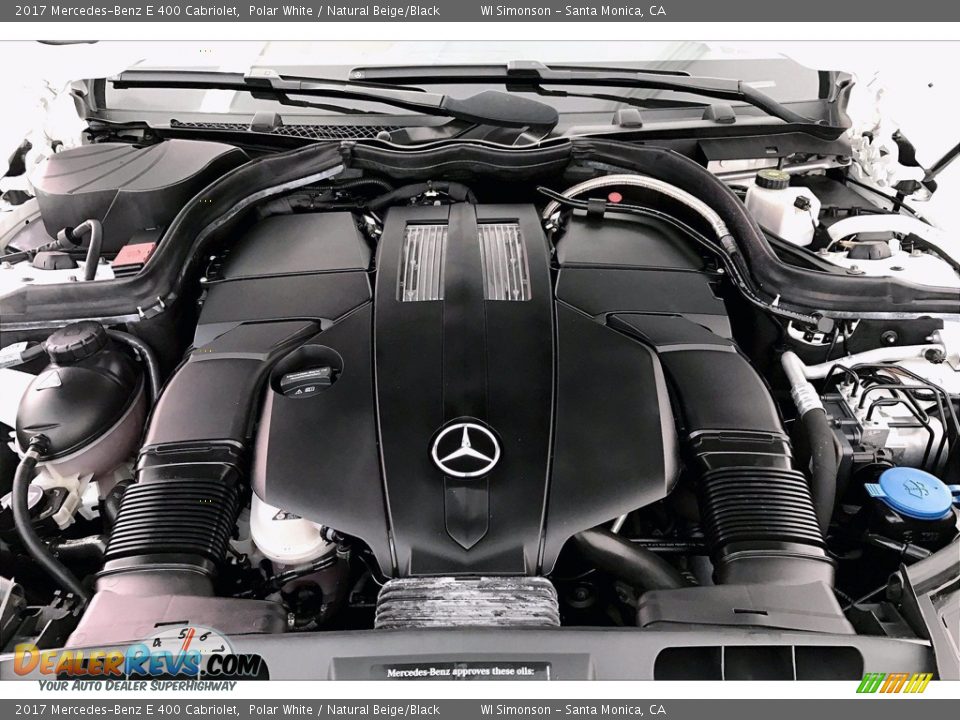Click the red cap near the braided hose
This screenshot has height=720, width=960.
(615, 198)
